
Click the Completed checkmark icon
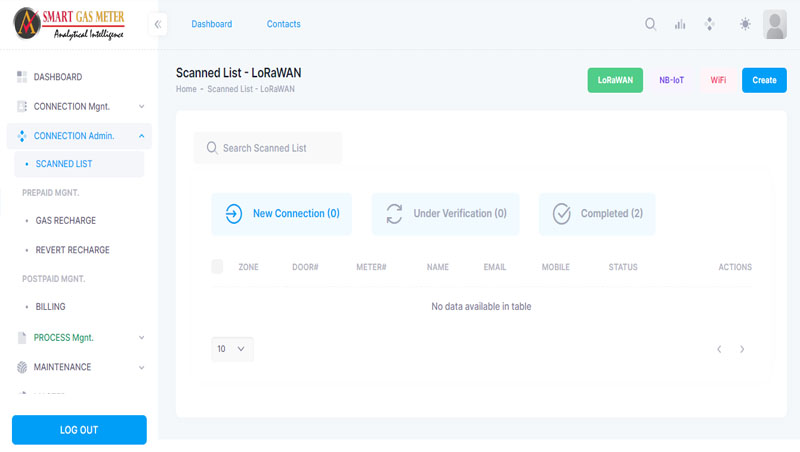[x=562, y=214]
